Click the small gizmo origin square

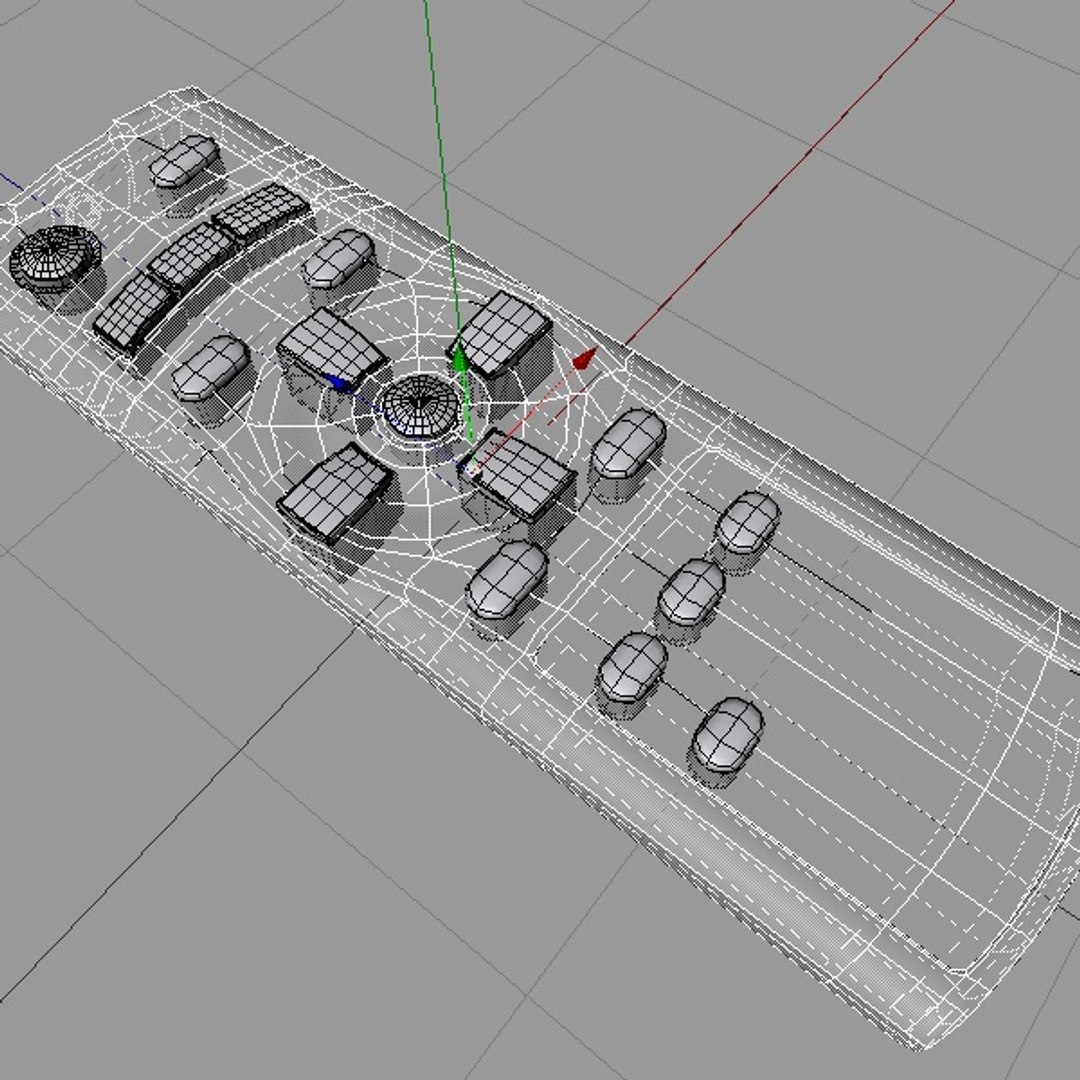[472, 470]
